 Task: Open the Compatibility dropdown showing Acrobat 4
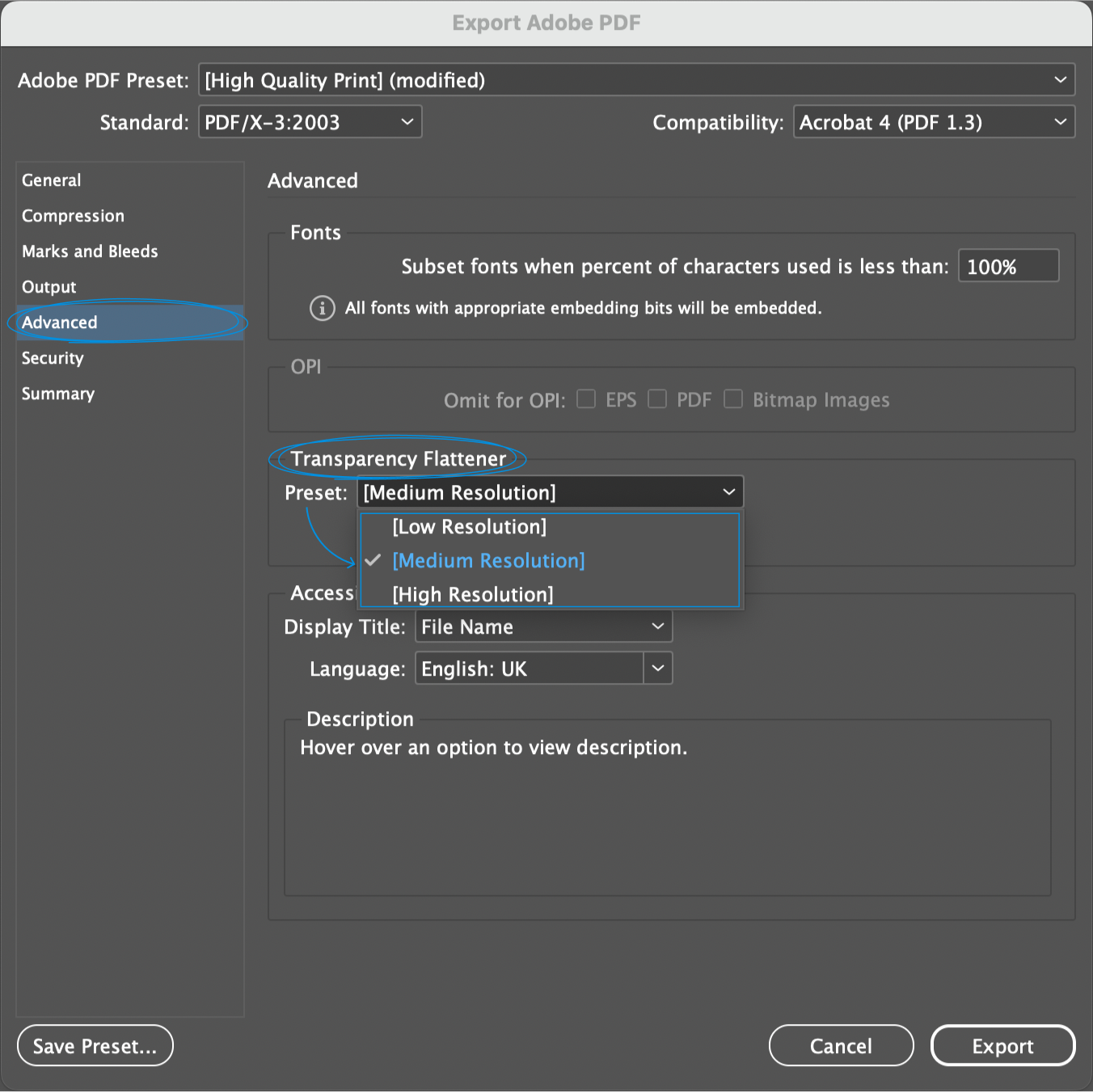934,122
